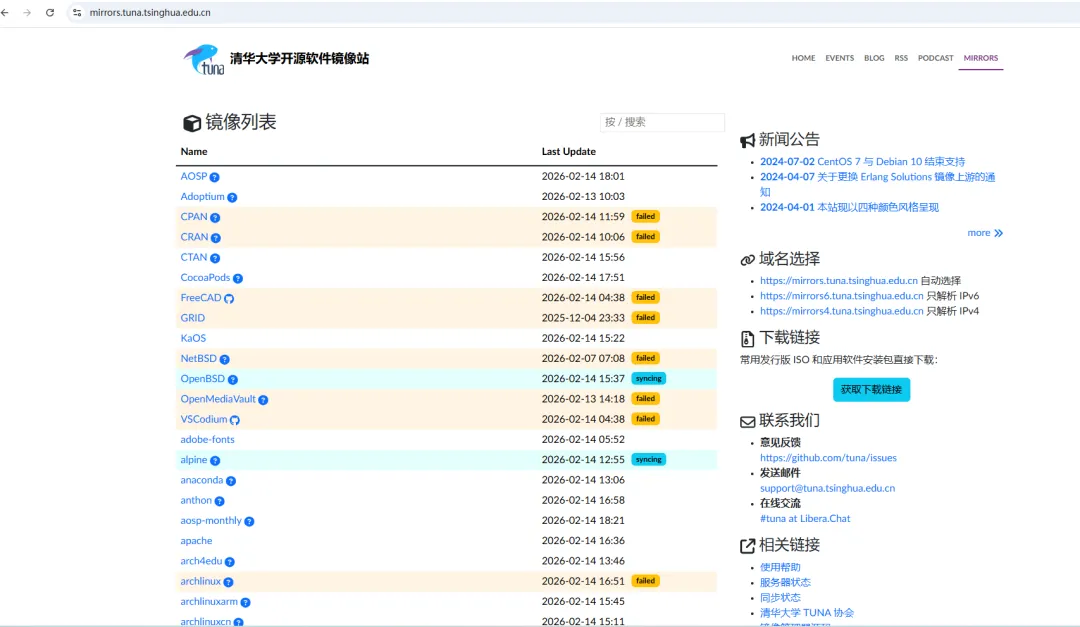Viewport: 1080px width, 627px height.
Task: Open the NetBSD help icon
Action: [x=225, y=359]
